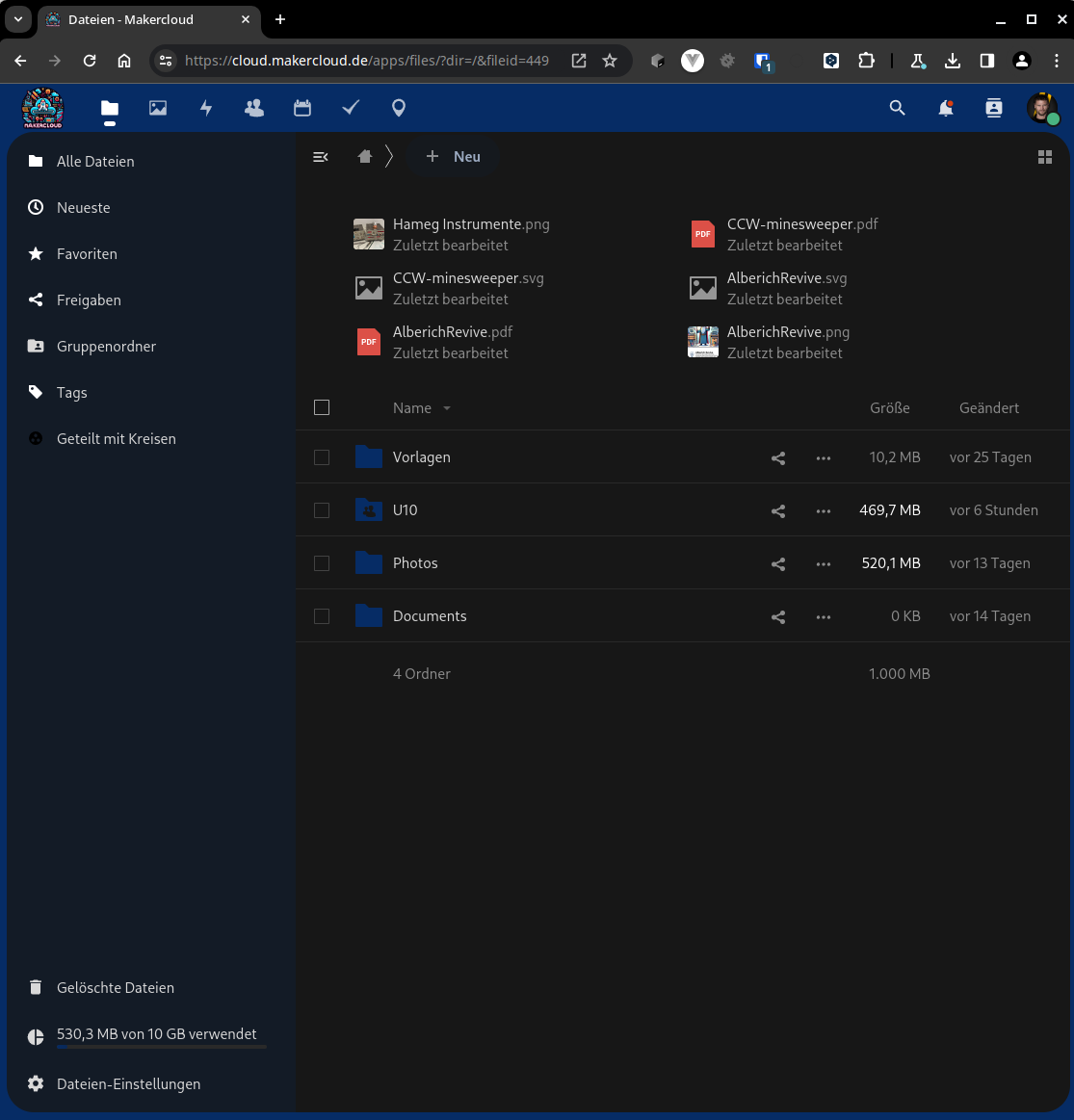The height and width of the screenshot is (1120, 1074).
Task: Open notifications via bell icon
Action: (945, 108)
